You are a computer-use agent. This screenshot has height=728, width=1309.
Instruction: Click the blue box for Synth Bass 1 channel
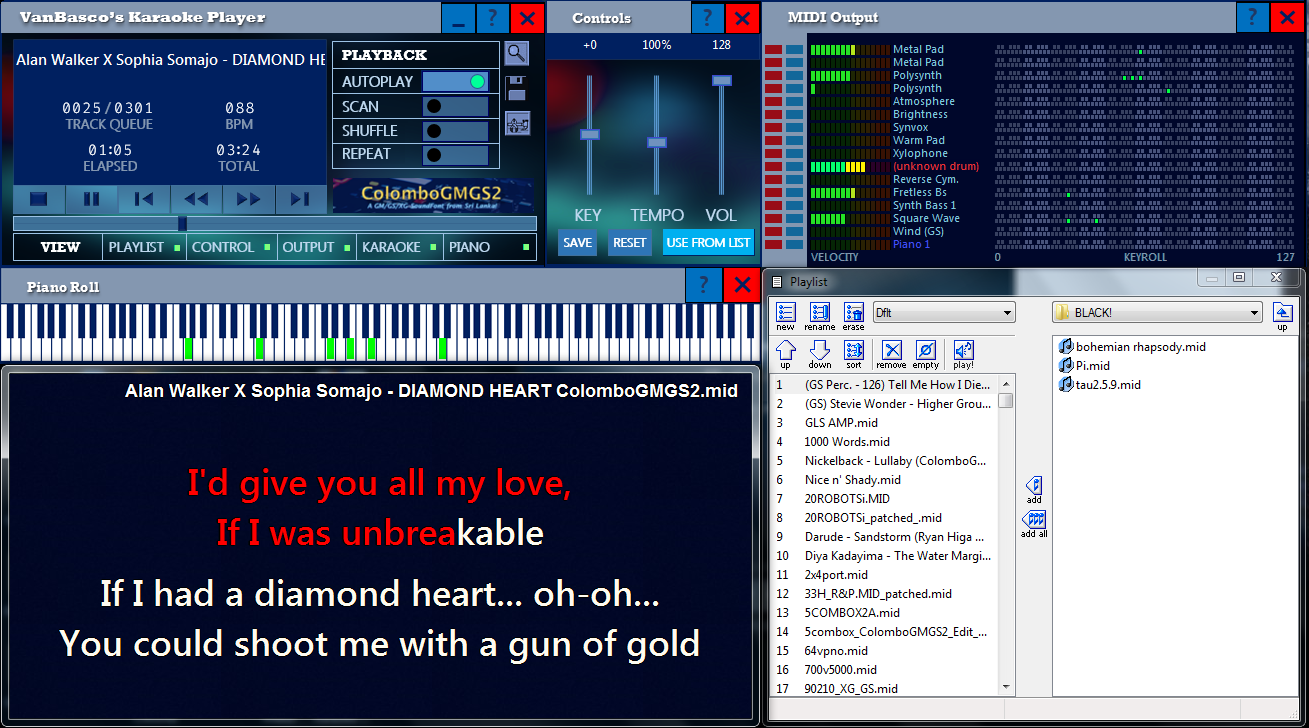click(794, 205)
